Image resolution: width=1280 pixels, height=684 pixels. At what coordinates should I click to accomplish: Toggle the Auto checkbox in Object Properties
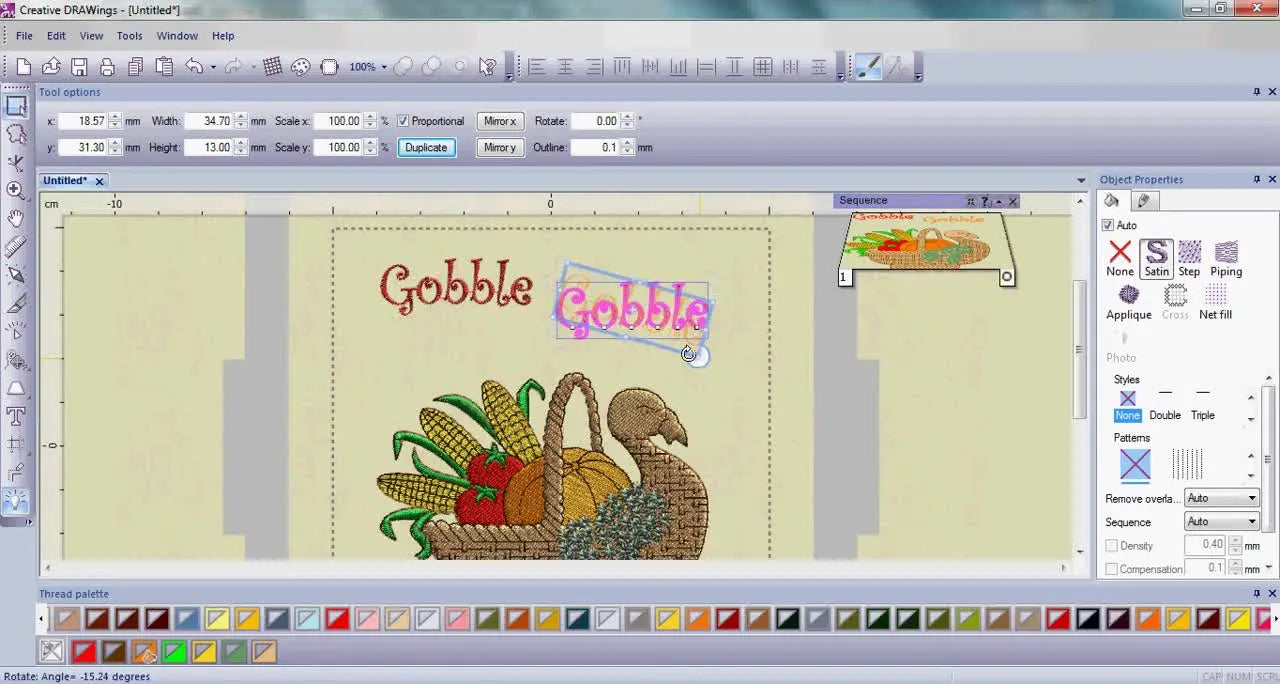[x=1108, y=225]
